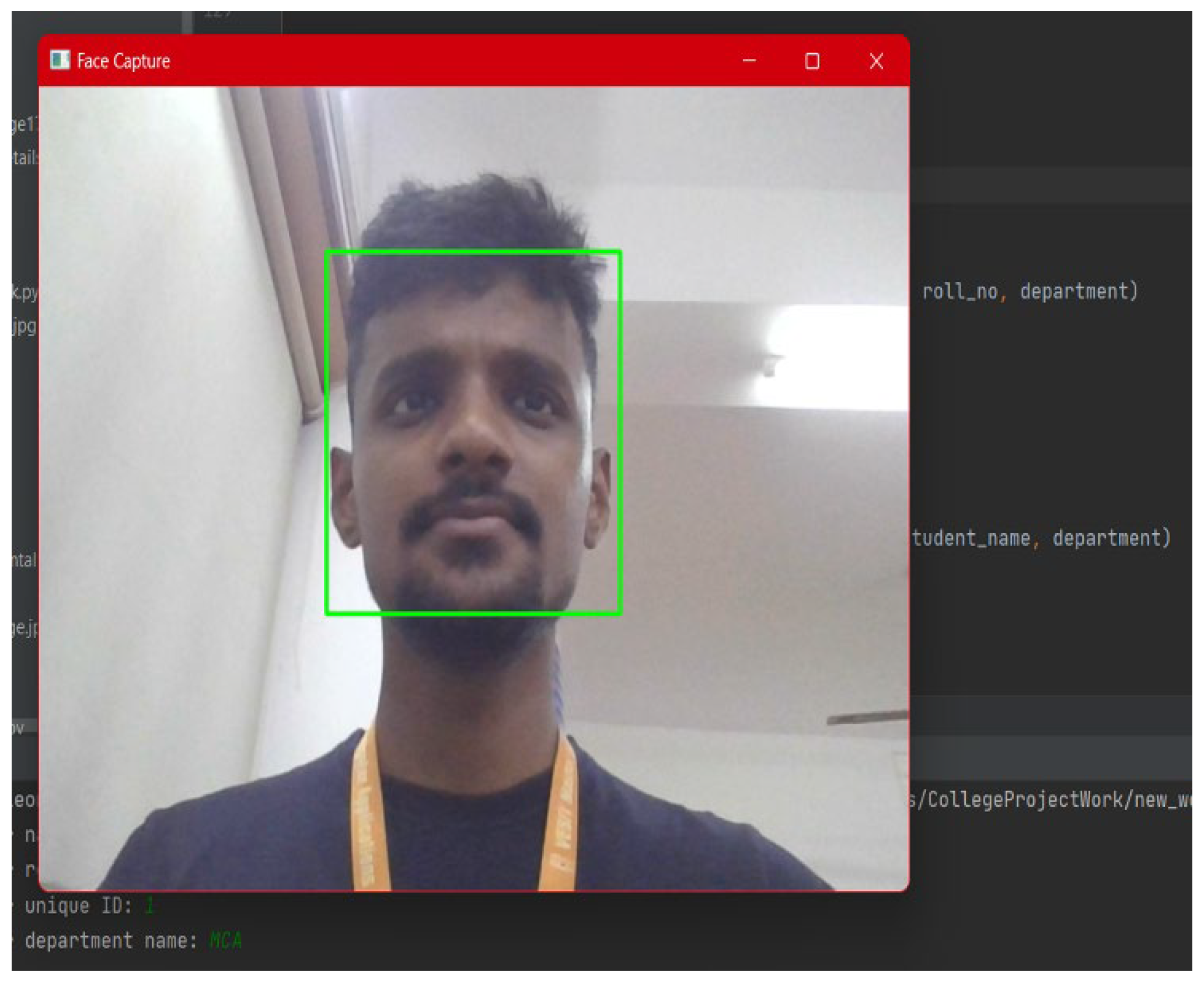This screenshot has width=1204, height=983.
Task: Minimize the Face Capture window
Action: click(x=749, y=61)
